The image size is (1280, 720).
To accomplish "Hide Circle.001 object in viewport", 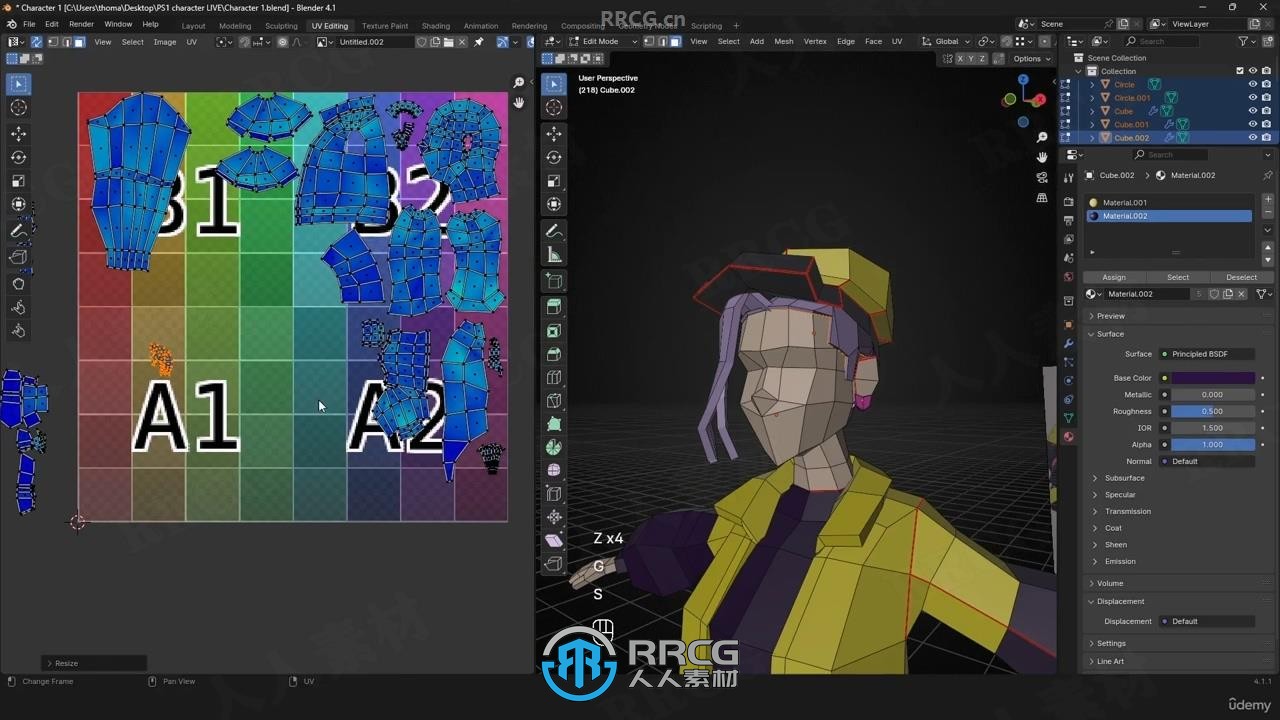I will [1252, 98].
